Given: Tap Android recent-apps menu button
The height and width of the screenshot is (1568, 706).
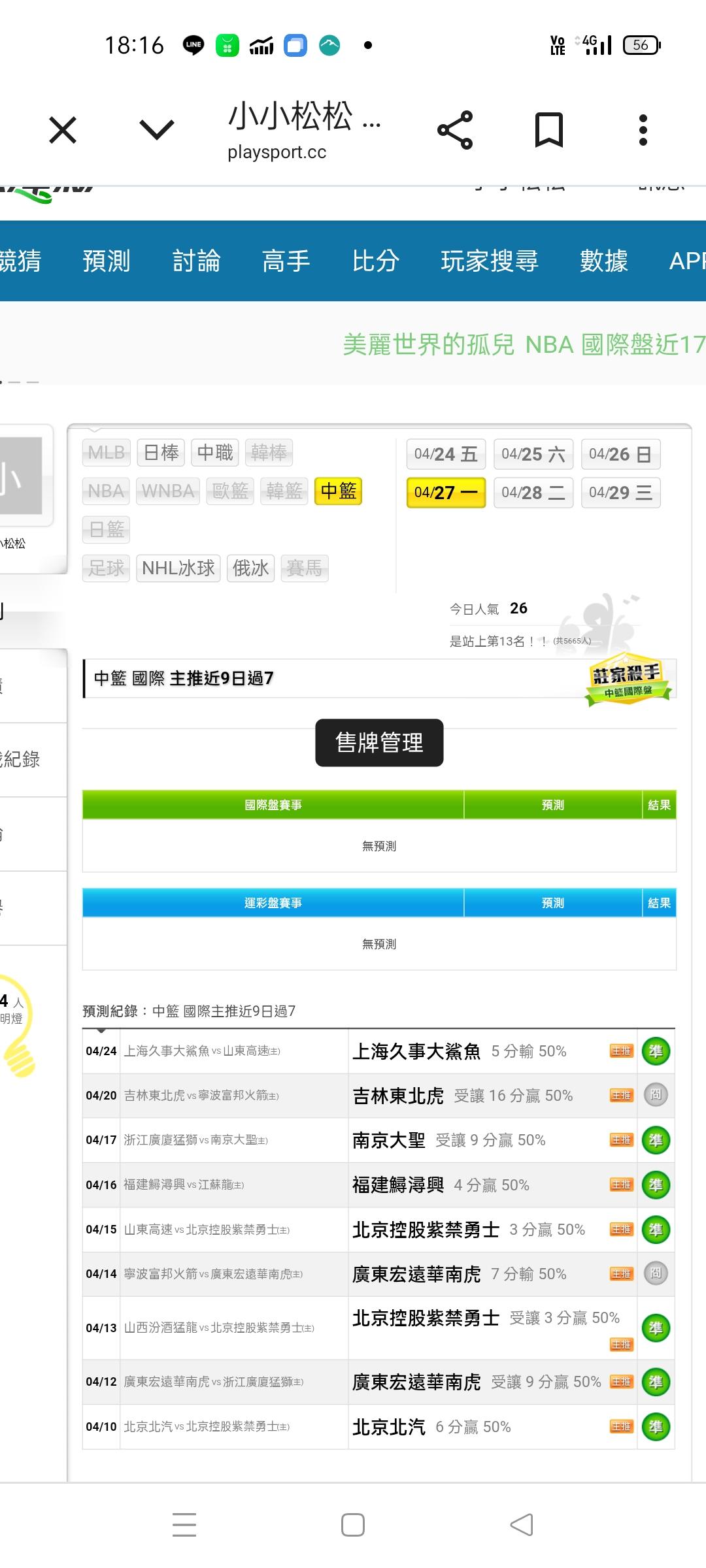Looking at the screenshot, I should click(184, 1525).
